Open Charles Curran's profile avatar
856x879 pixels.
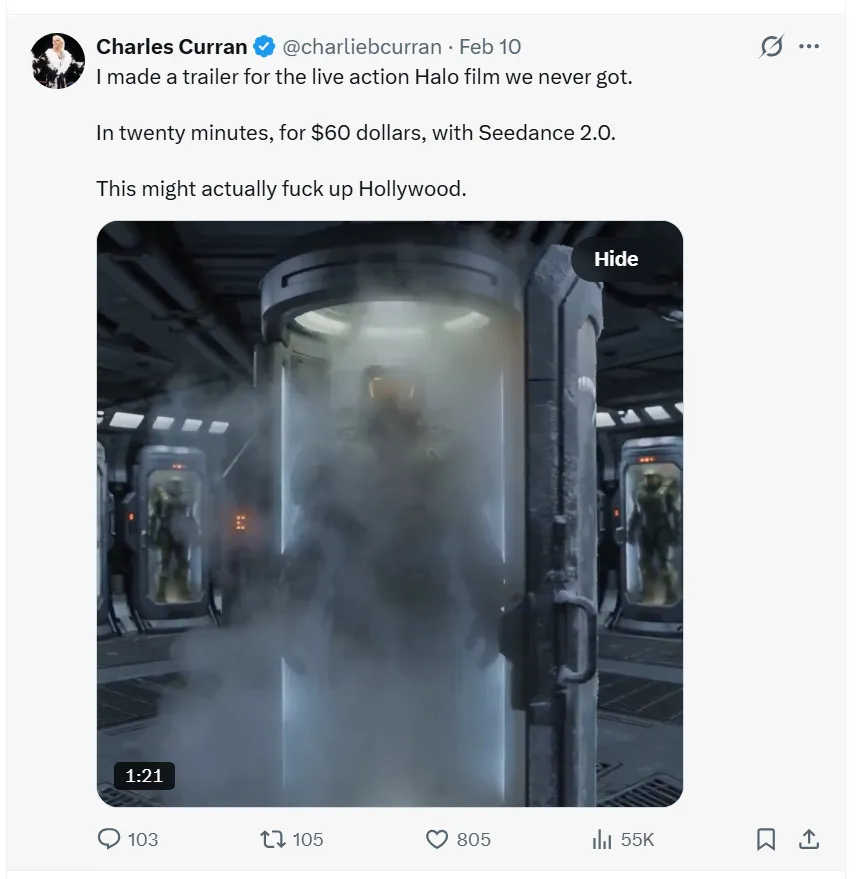tap(58, 60)
